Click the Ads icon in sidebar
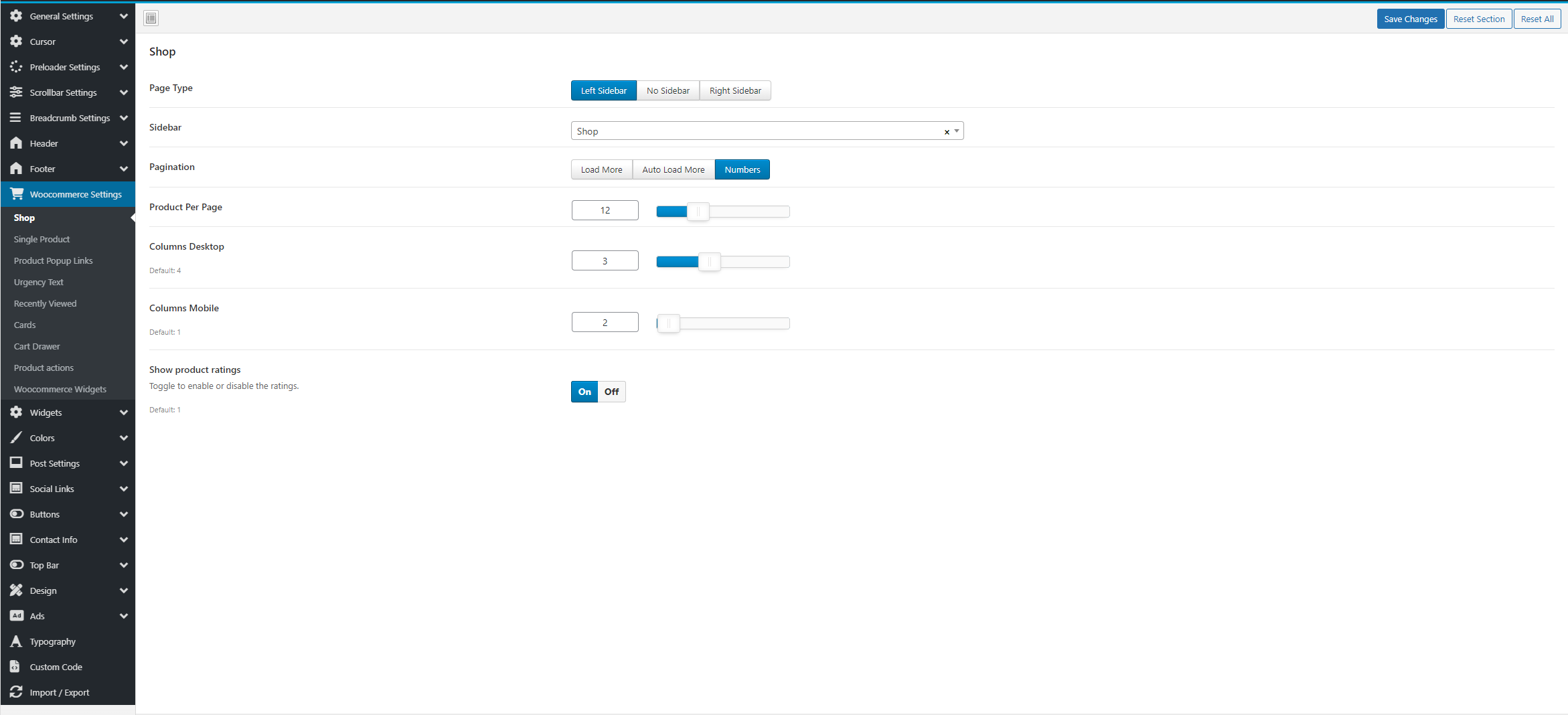The height and width of the screenshot is (715, 1568). 16,616
